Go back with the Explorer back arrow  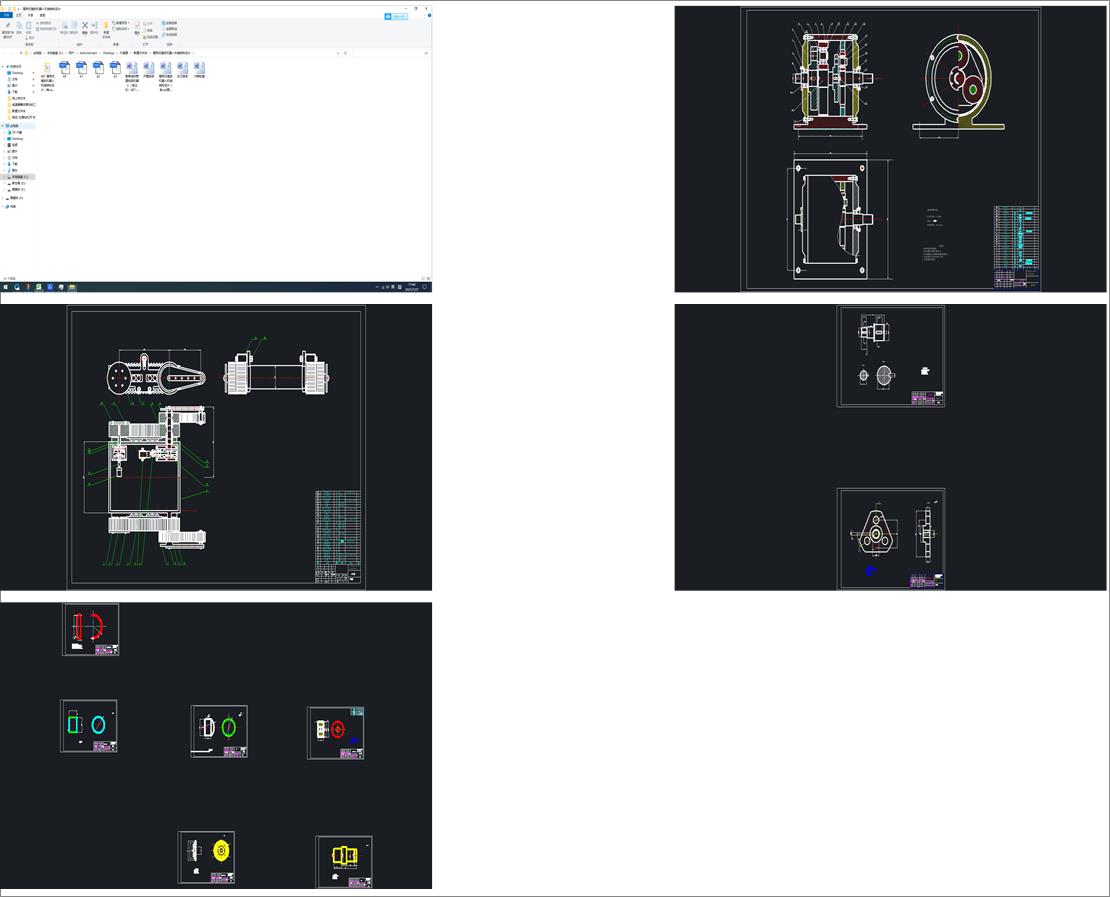pos(4,53)
